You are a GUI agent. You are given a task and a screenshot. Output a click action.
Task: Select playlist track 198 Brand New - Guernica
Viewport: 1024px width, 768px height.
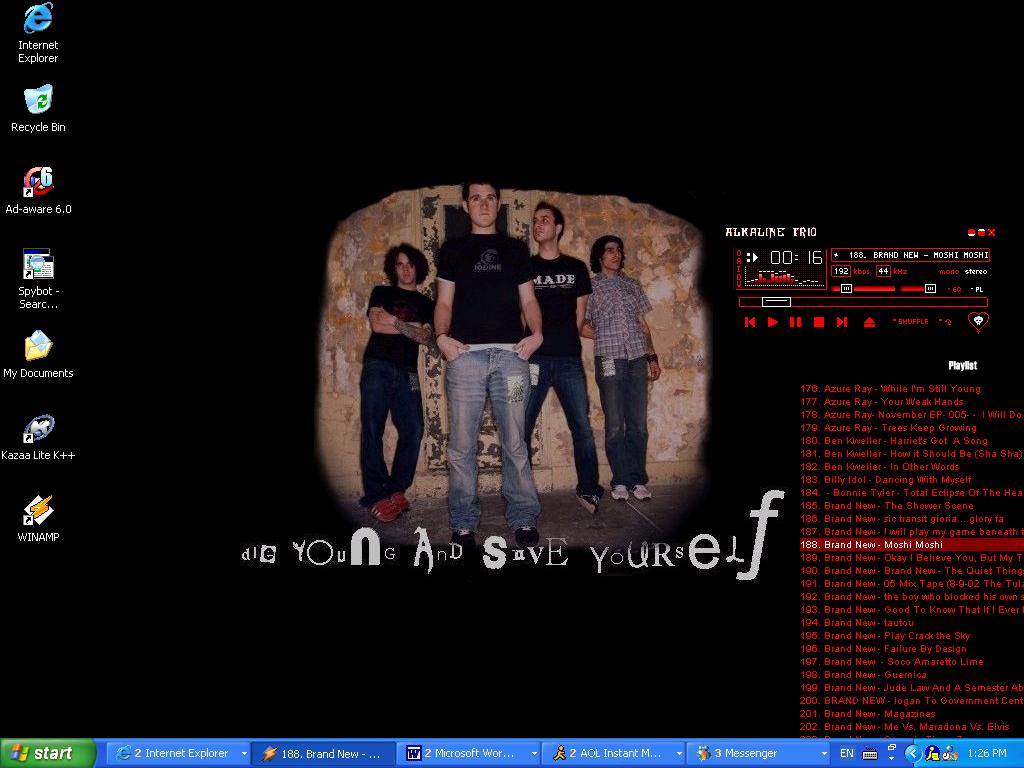coord(862,675)
